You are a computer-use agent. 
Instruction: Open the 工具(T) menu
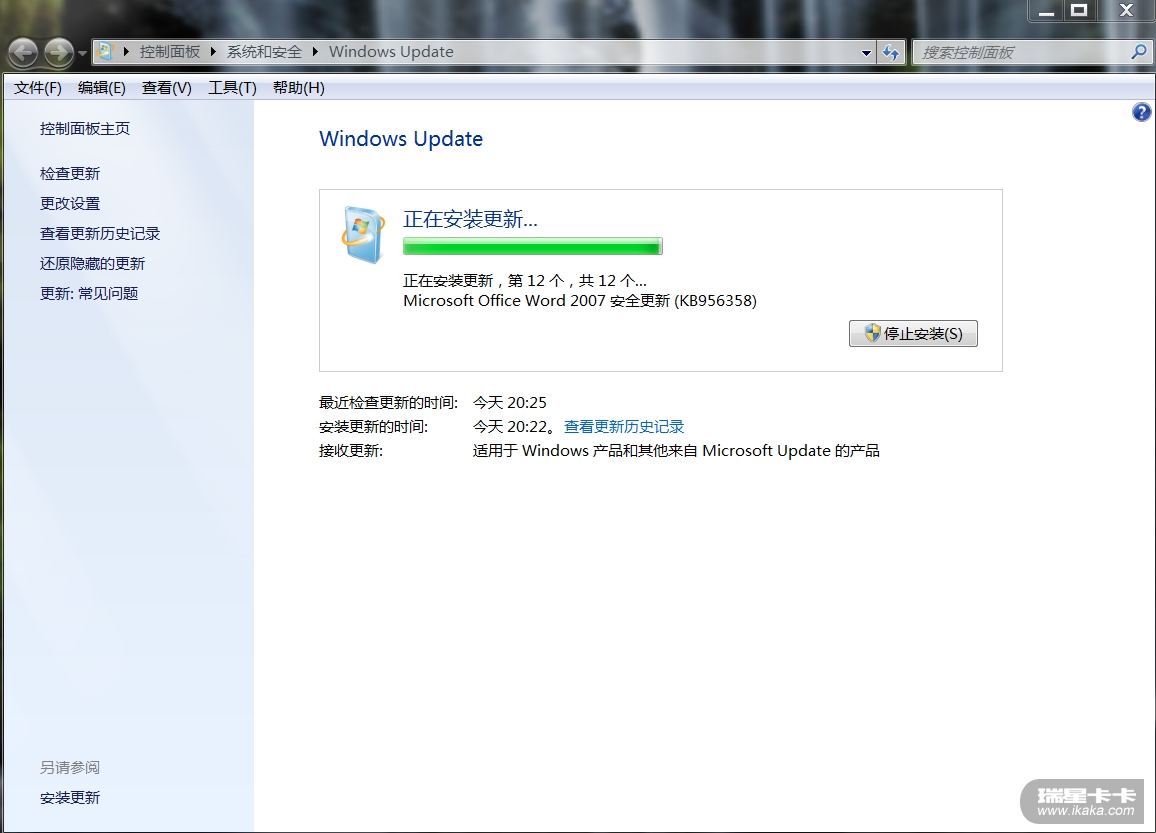(232, 88)
